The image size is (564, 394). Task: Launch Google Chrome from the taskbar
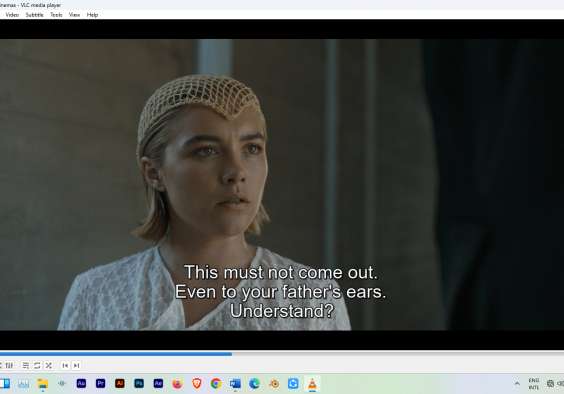216,384
